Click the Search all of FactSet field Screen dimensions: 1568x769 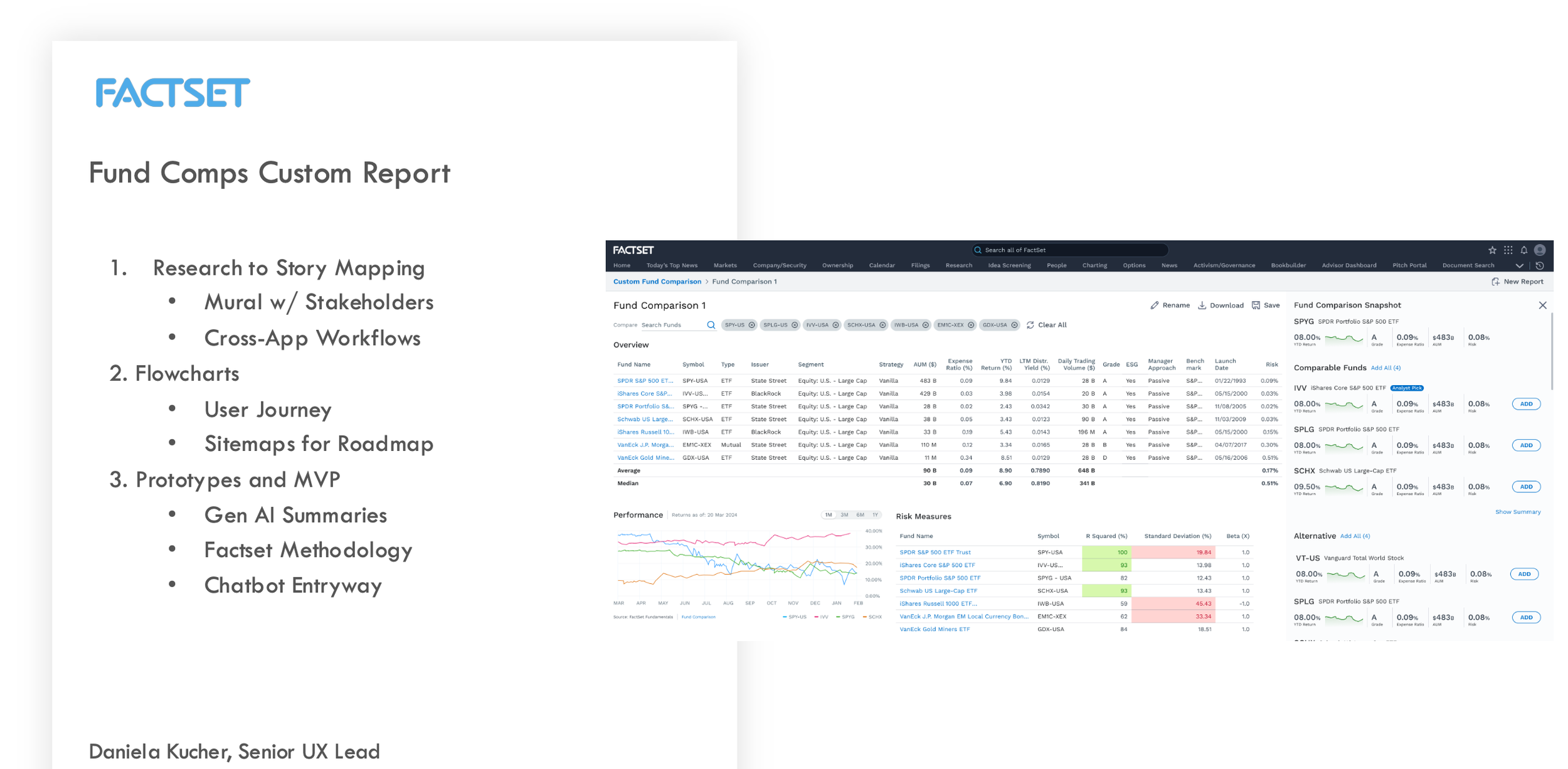click(1070, 250)
